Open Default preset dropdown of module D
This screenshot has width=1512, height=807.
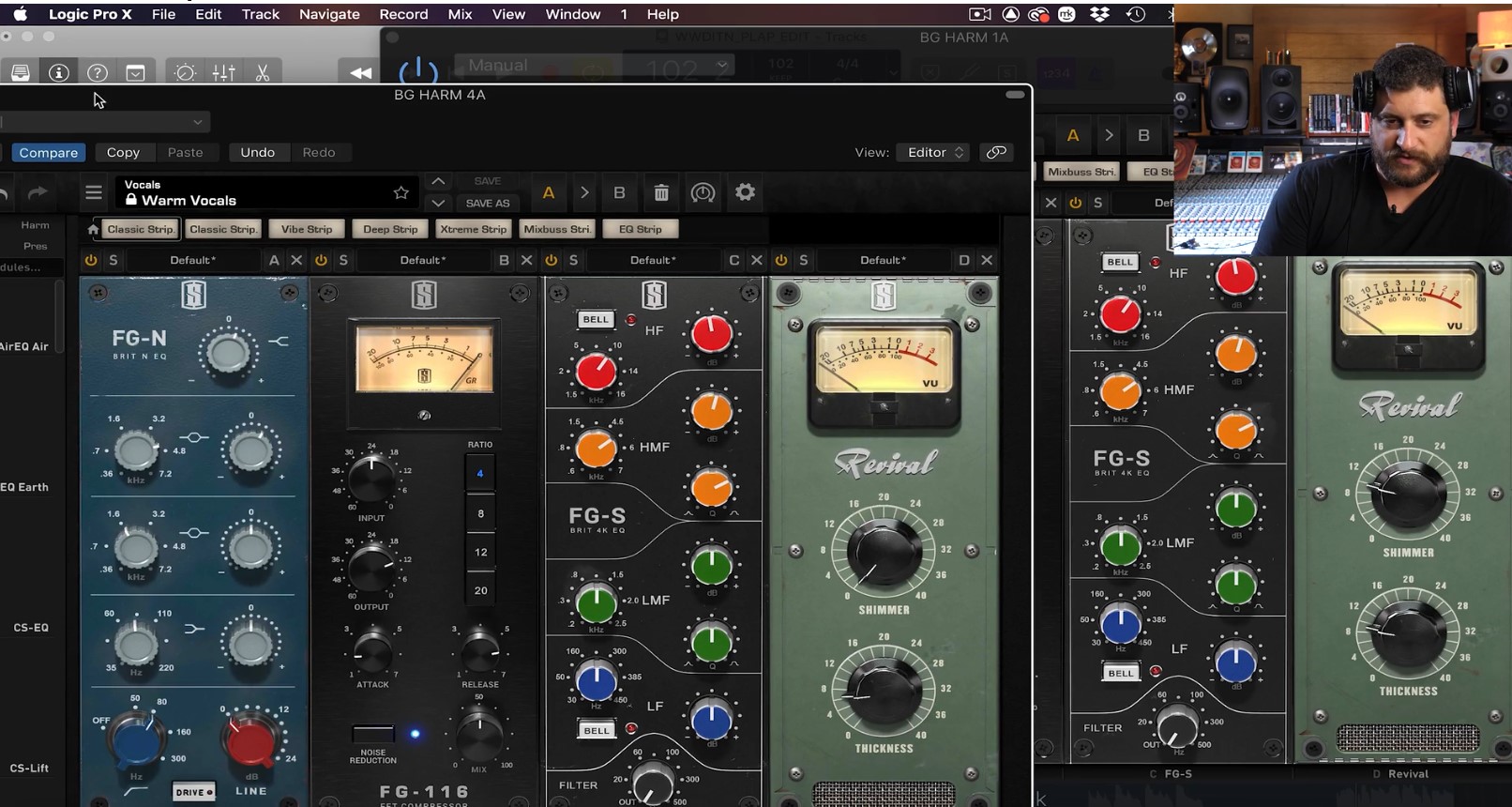tap(883, 260)
